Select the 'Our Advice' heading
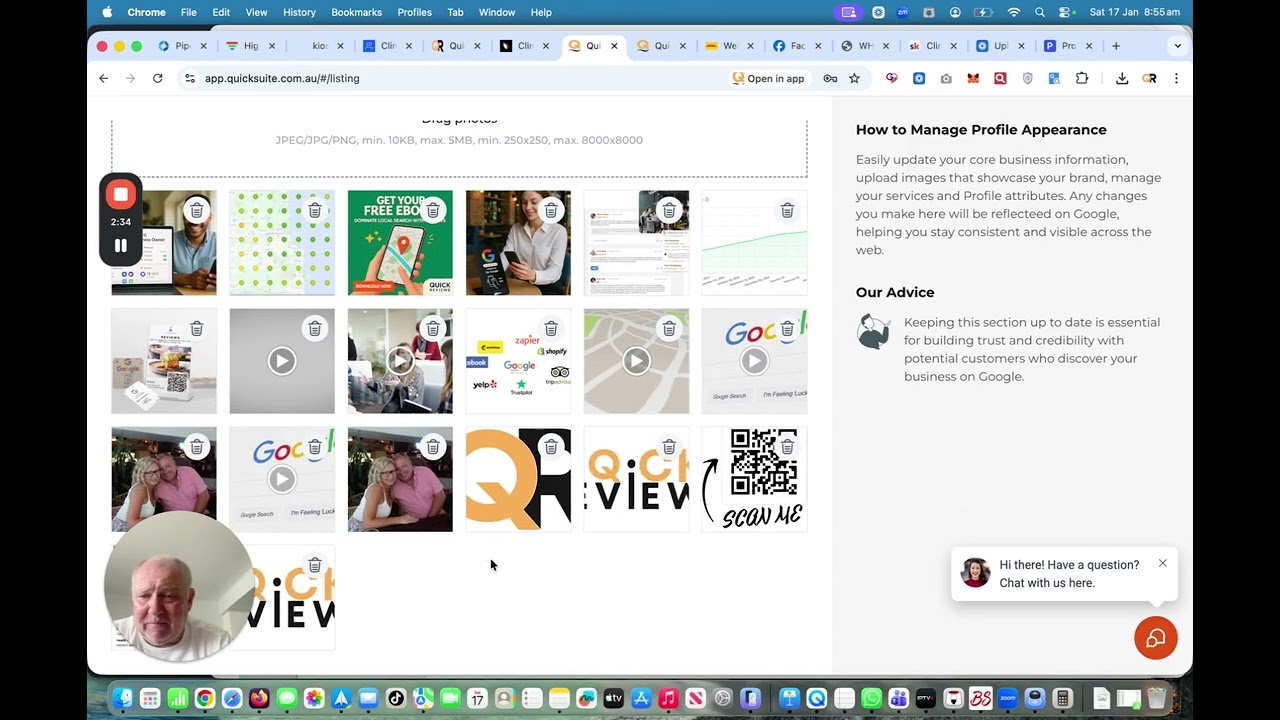1280x720 pixels. click(x=895, y=292)
